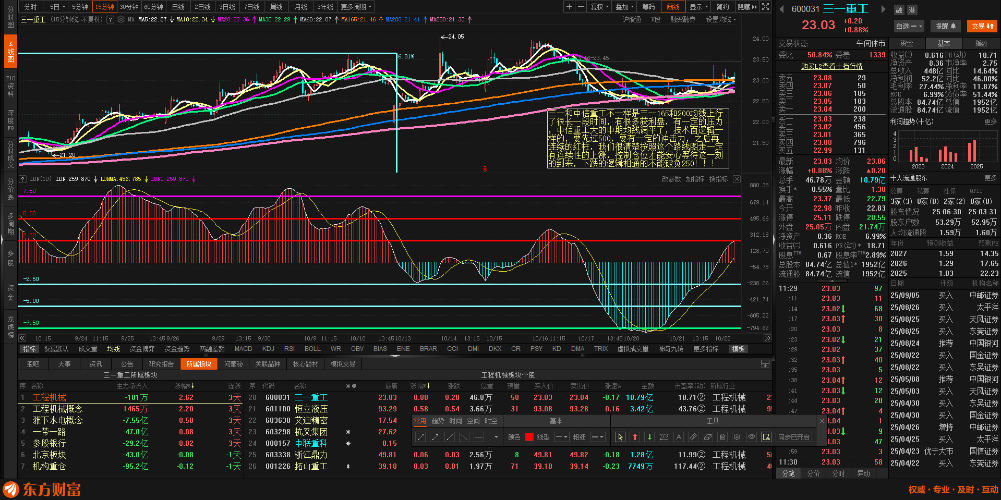The width and height of the screenshot is (1001, 500).
Task: Go to next stock arrow in header
Action: pos(883,9)
